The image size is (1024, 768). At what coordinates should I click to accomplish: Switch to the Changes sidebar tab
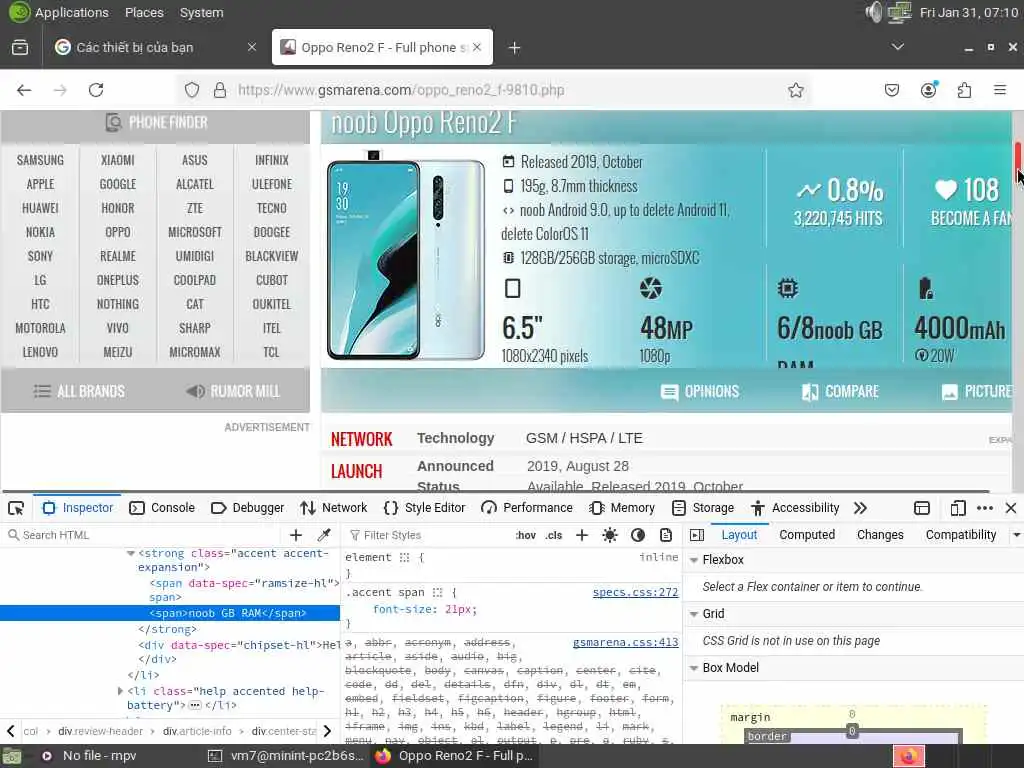pos(880,535)
